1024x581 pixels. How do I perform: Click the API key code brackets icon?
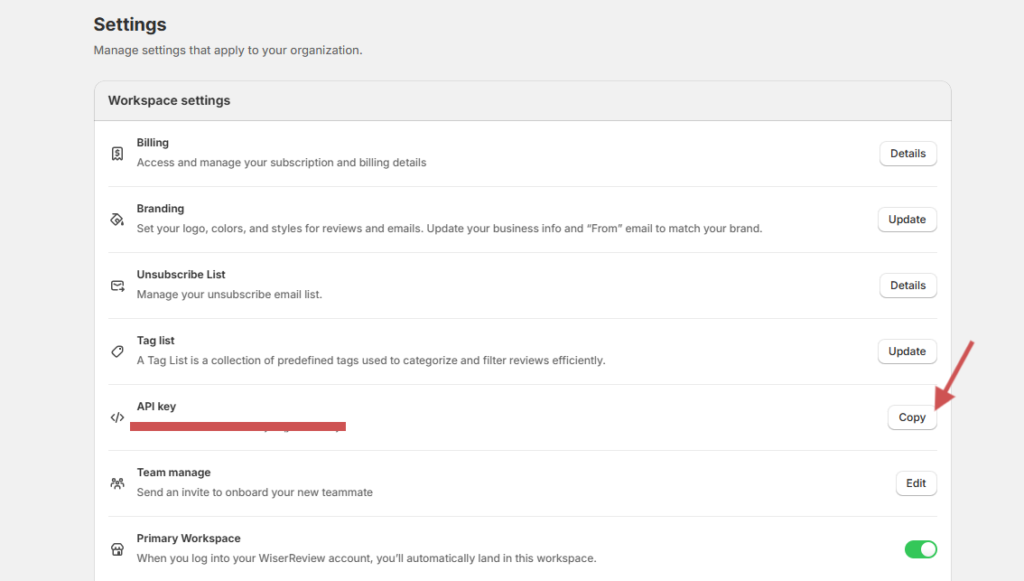[117, 418]
